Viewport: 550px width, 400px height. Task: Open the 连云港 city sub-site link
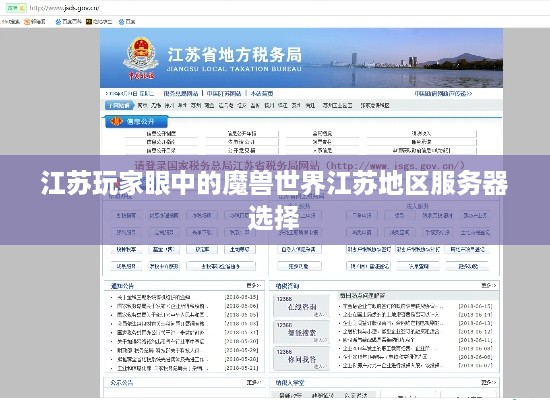click(226, 105)
